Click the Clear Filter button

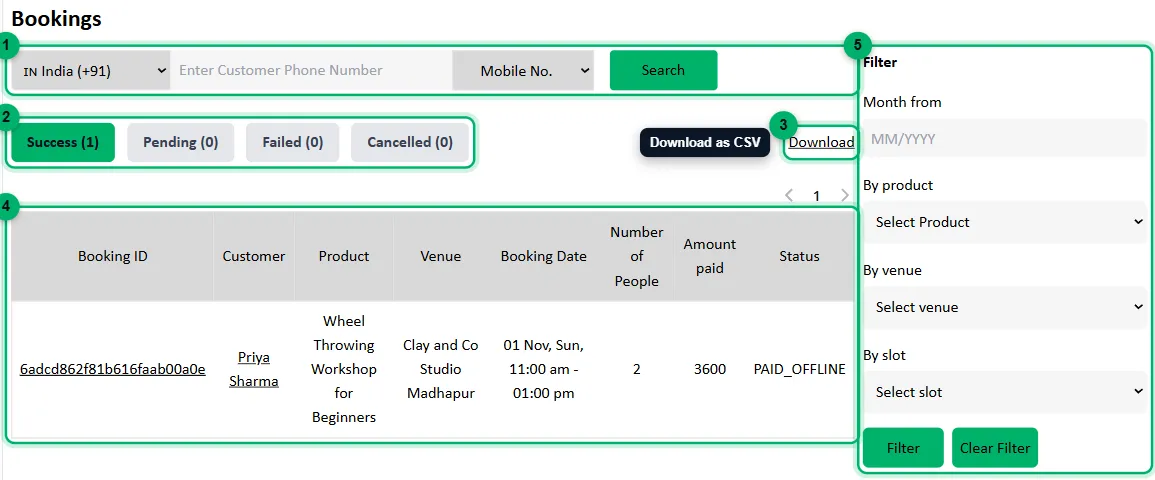(994, 448)
